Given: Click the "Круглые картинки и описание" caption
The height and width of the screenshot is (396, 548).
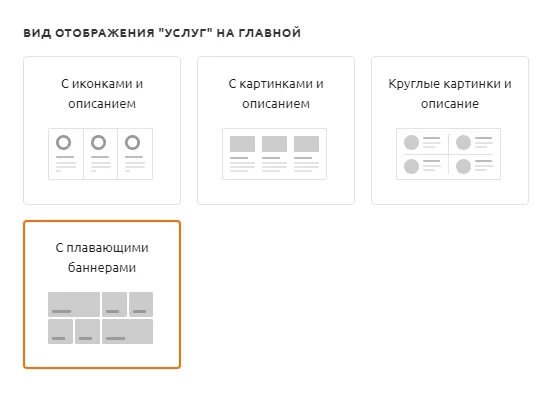Looking at the screenshot, I should click(x=450, y=94).
